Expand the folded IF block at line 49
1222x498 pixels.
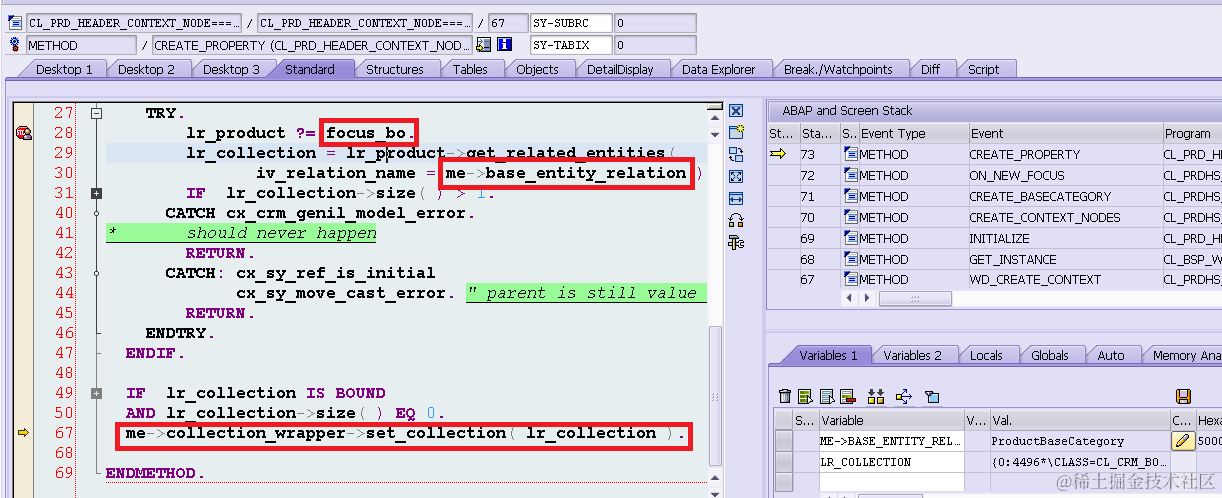point(96,393)
